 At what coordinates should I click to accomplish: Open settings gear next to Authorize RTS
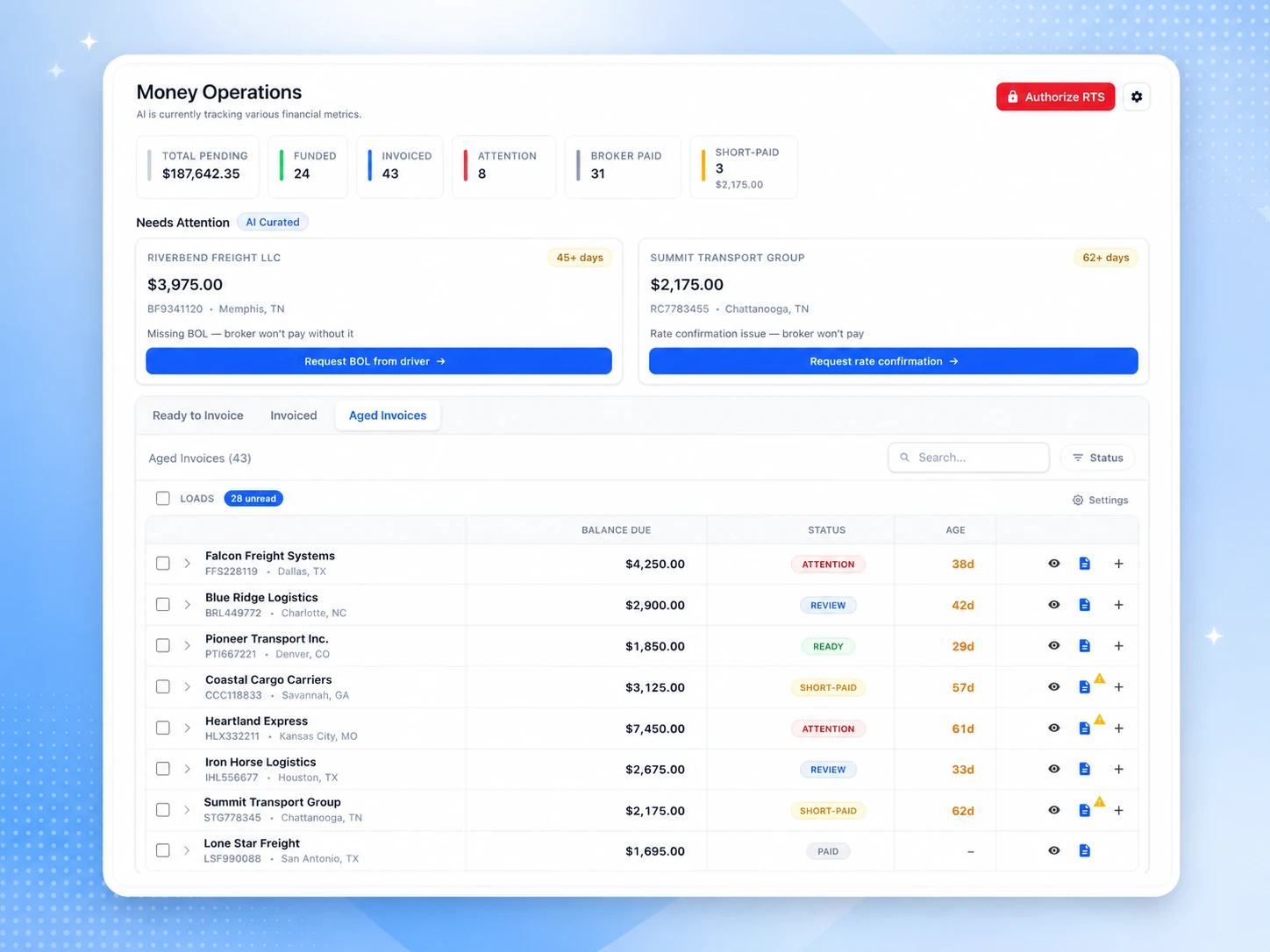1137,96
